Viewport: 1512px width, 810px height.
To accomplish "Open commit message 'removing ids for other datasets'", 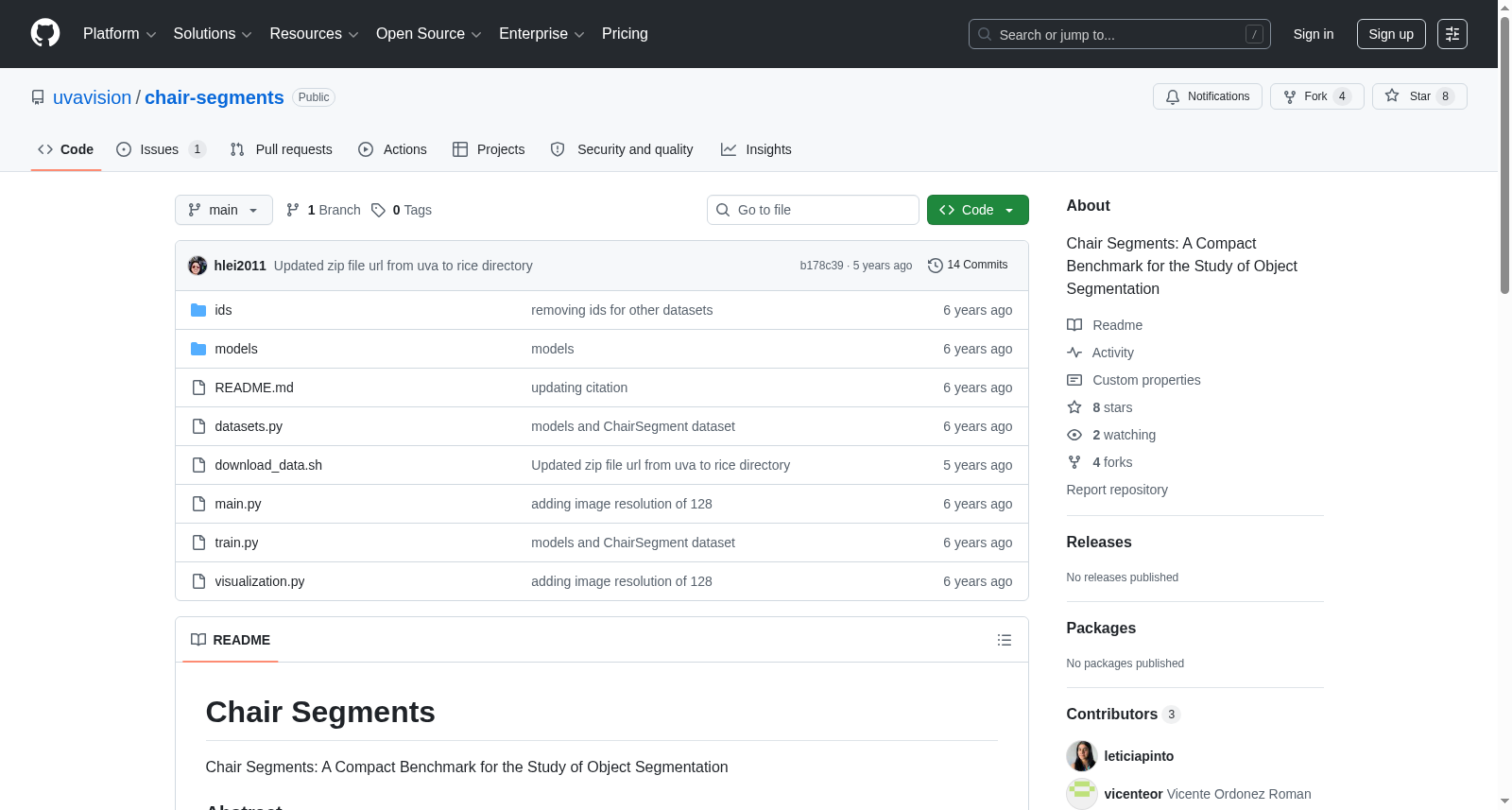I will (x=622, y=310).
